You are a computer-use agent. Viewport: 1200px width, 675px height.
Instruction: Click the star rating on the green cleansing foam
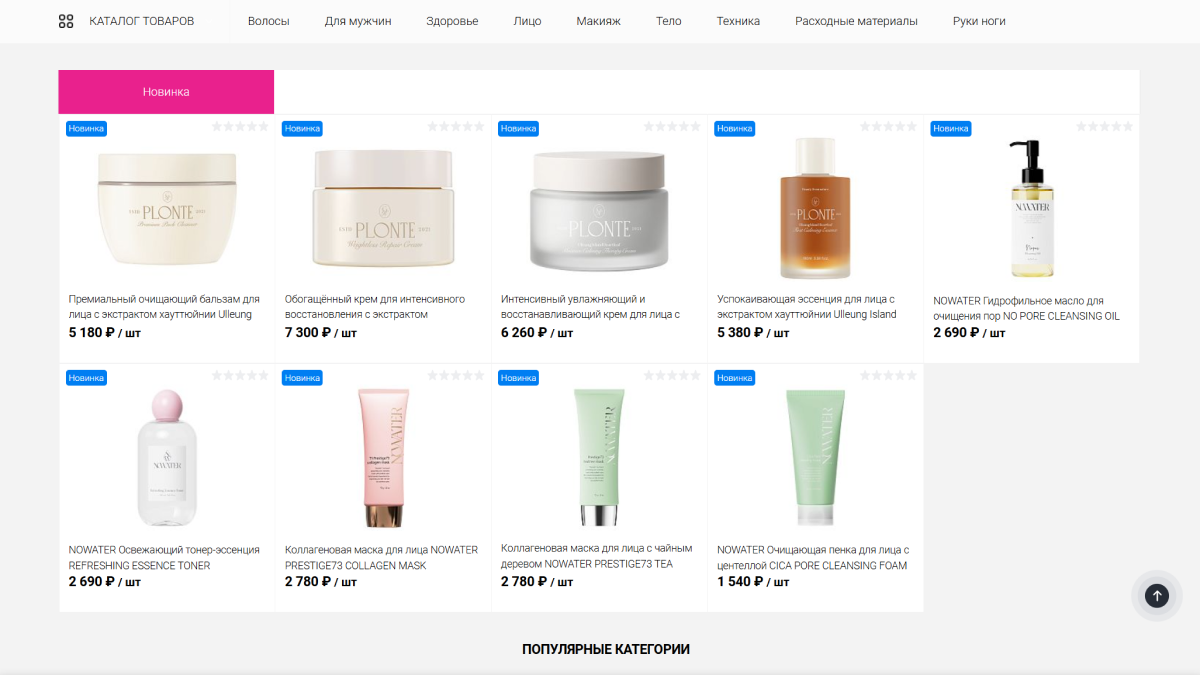point(888,376)
